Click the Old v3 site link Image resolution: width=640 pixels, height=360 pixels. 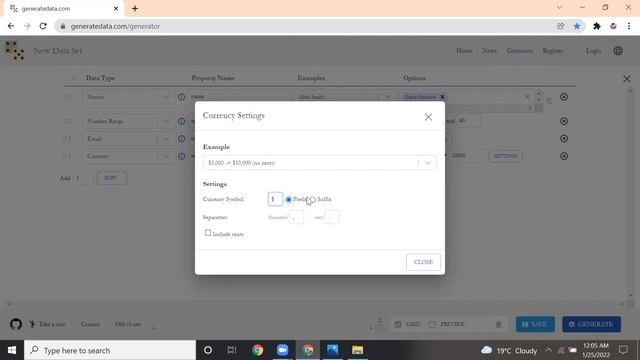point(128,324)
